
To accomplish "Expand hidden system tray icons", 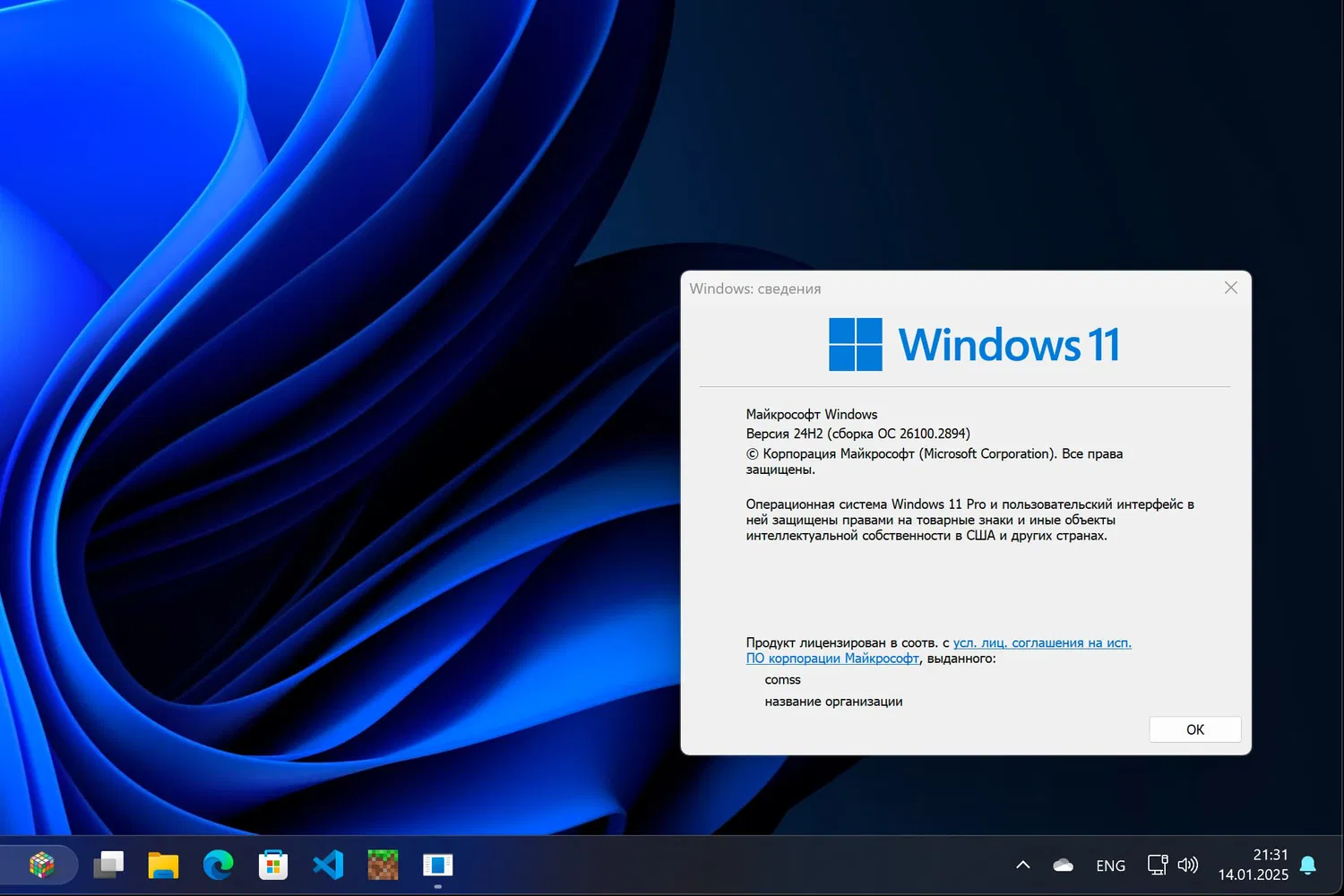I will [x=1022, y=865].
